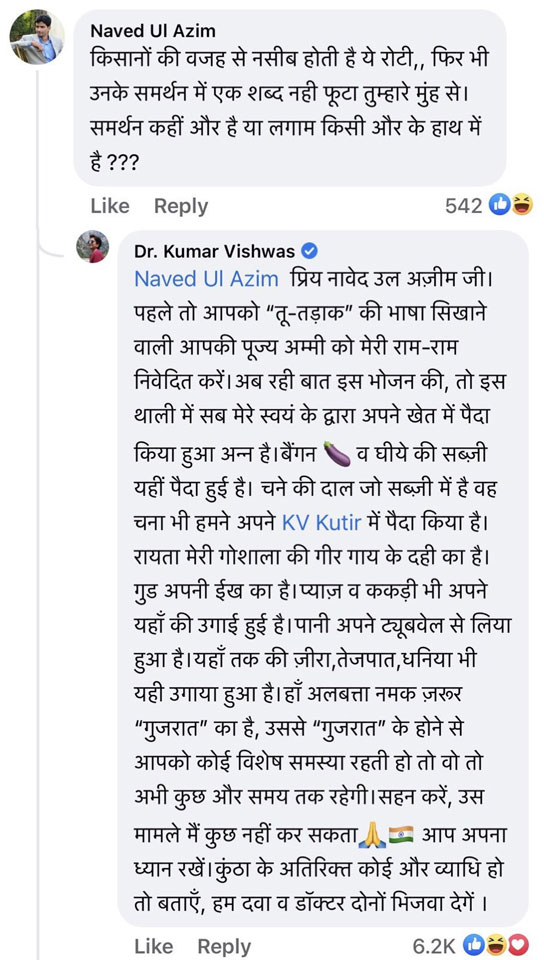Open the Dr. Kumar Vishwas author name
Image resolution: width=544 pixels, height=960 pixels.
tap(215, 250)
